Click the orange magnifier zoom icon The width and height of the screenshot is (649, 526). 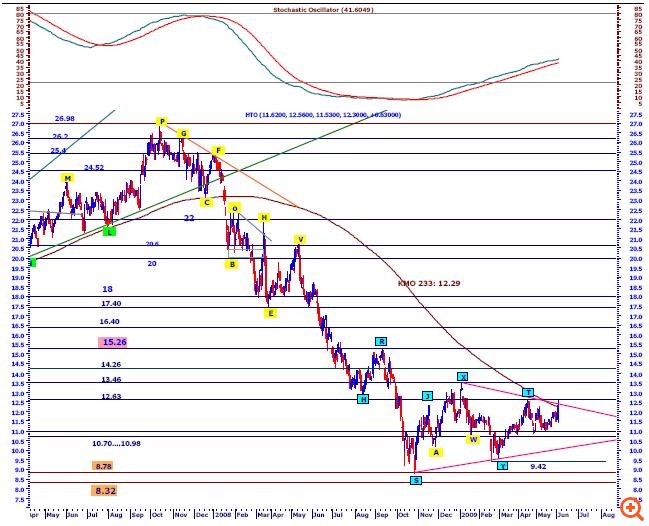tap(631, 508)
